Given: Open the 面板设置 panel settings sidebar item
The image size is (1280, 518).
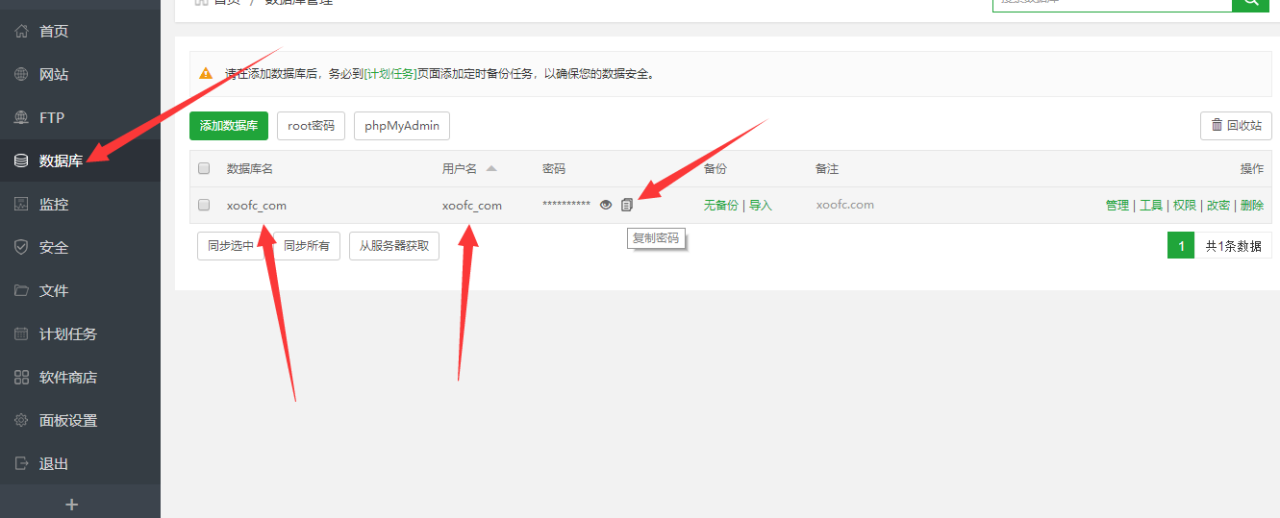Looking at the screenshot, I should (x=80, y=420).
